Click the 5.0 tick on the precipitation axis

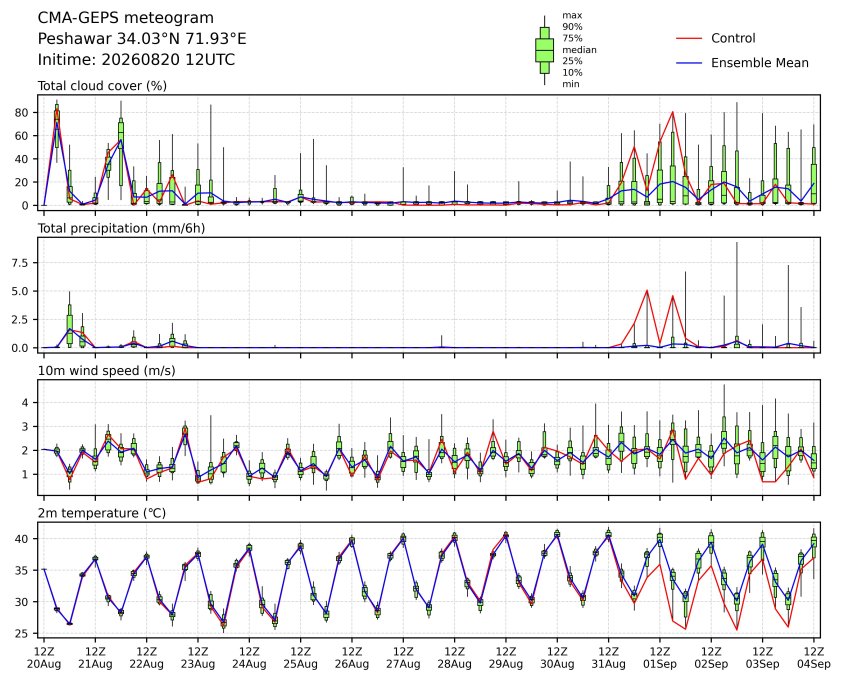(25, 291)
